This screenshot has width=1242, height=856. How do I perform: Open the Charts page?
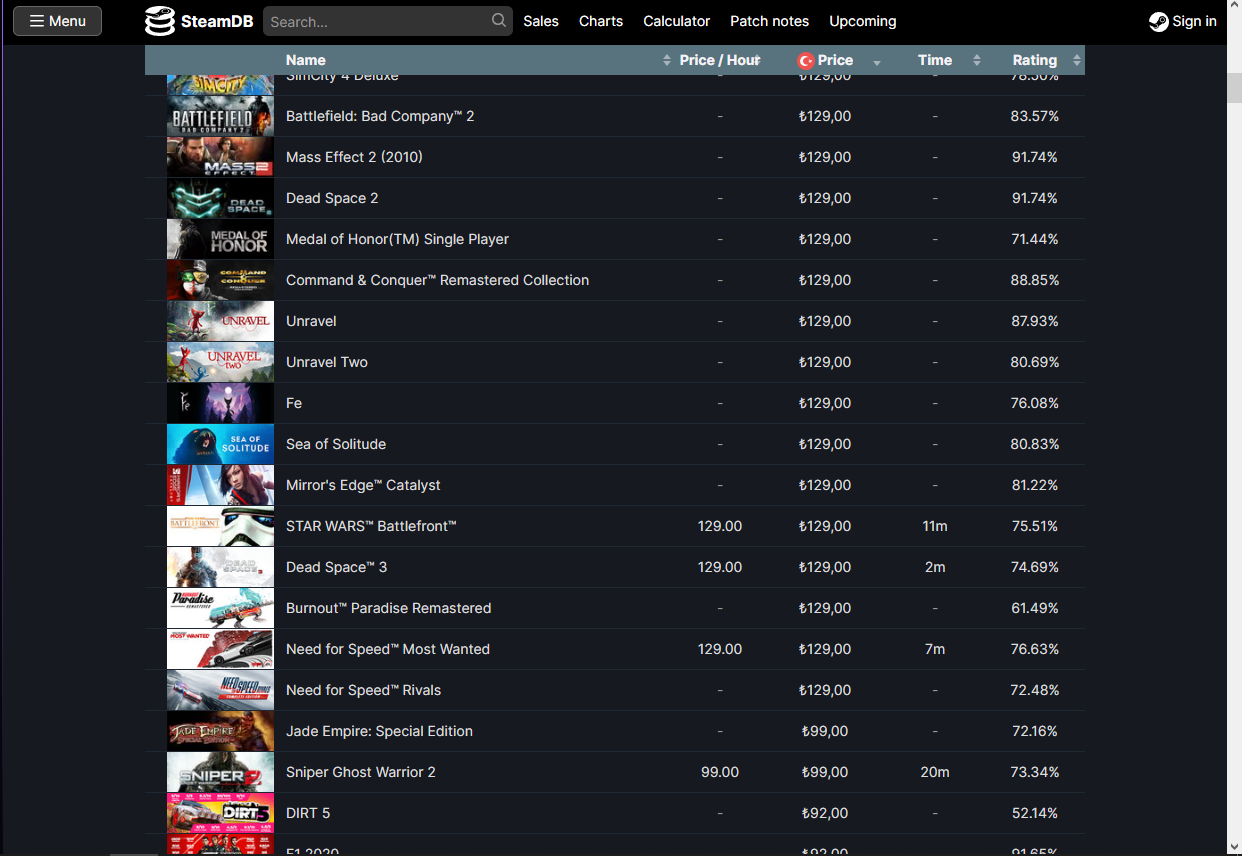point(601,21)
